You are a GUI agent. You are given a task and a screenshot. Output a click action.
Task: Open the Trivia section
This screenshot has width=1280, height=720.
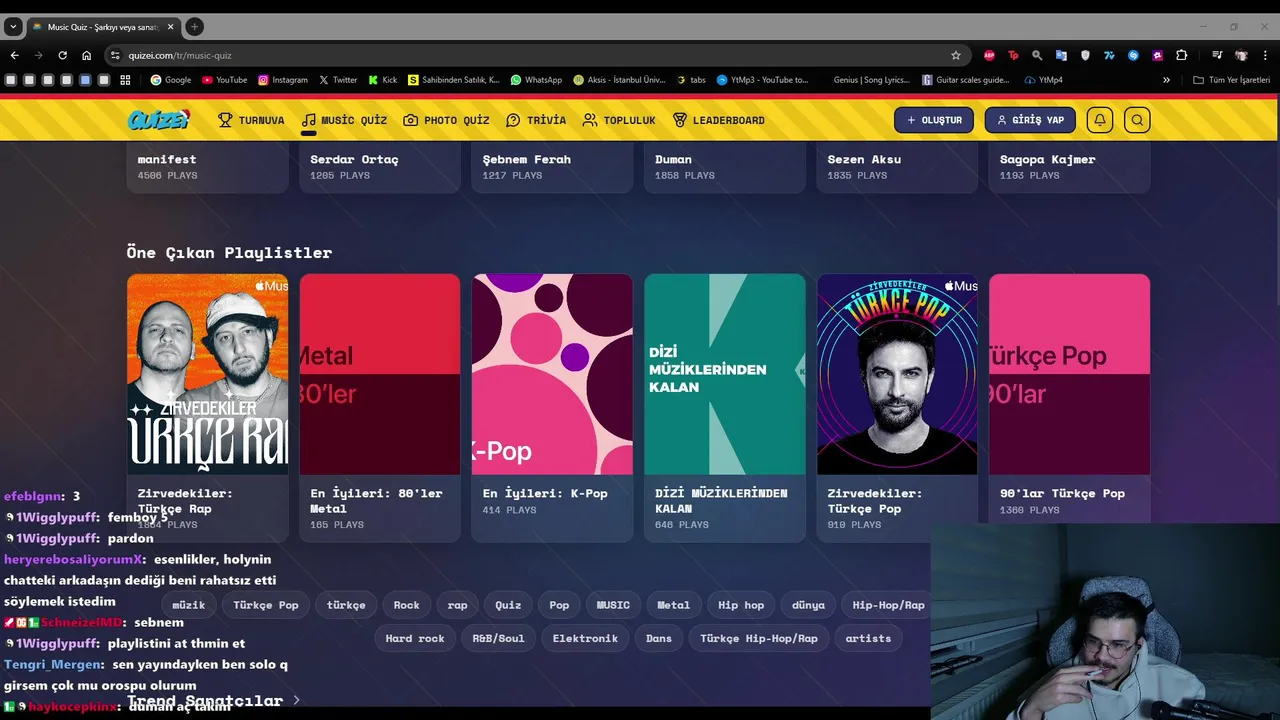(536, 120)
